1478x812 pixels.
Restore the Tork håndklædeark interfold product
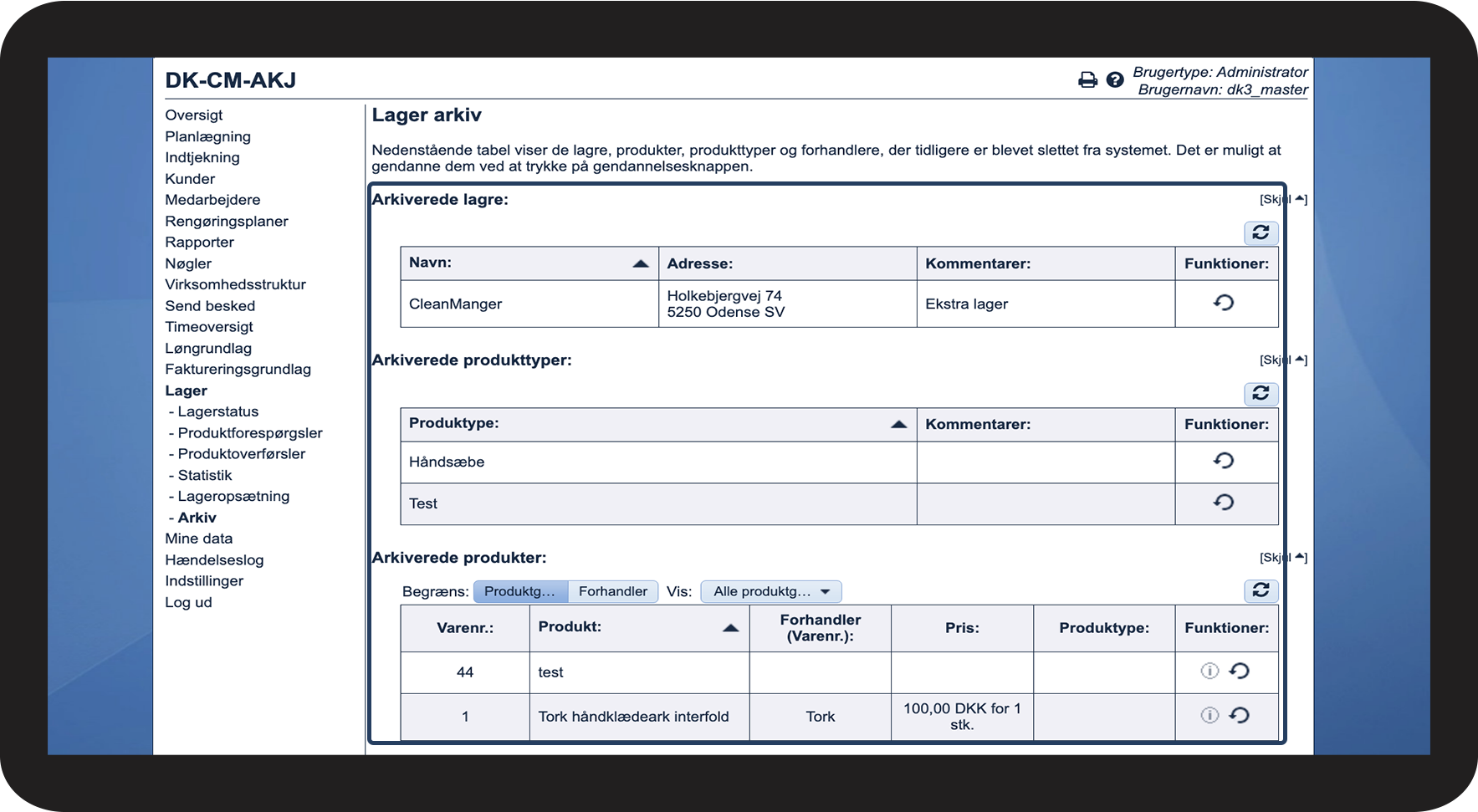[x=1240, y=715]
